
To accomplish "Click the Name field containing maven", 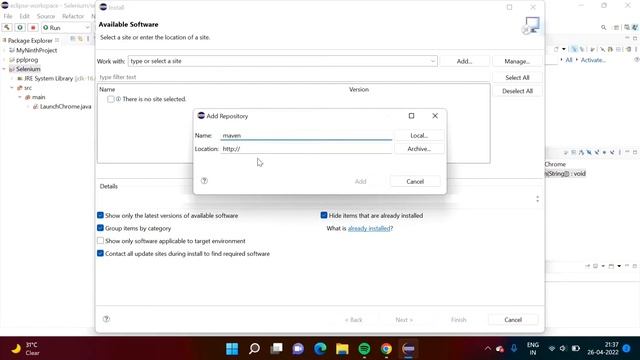I will (306, 136).
